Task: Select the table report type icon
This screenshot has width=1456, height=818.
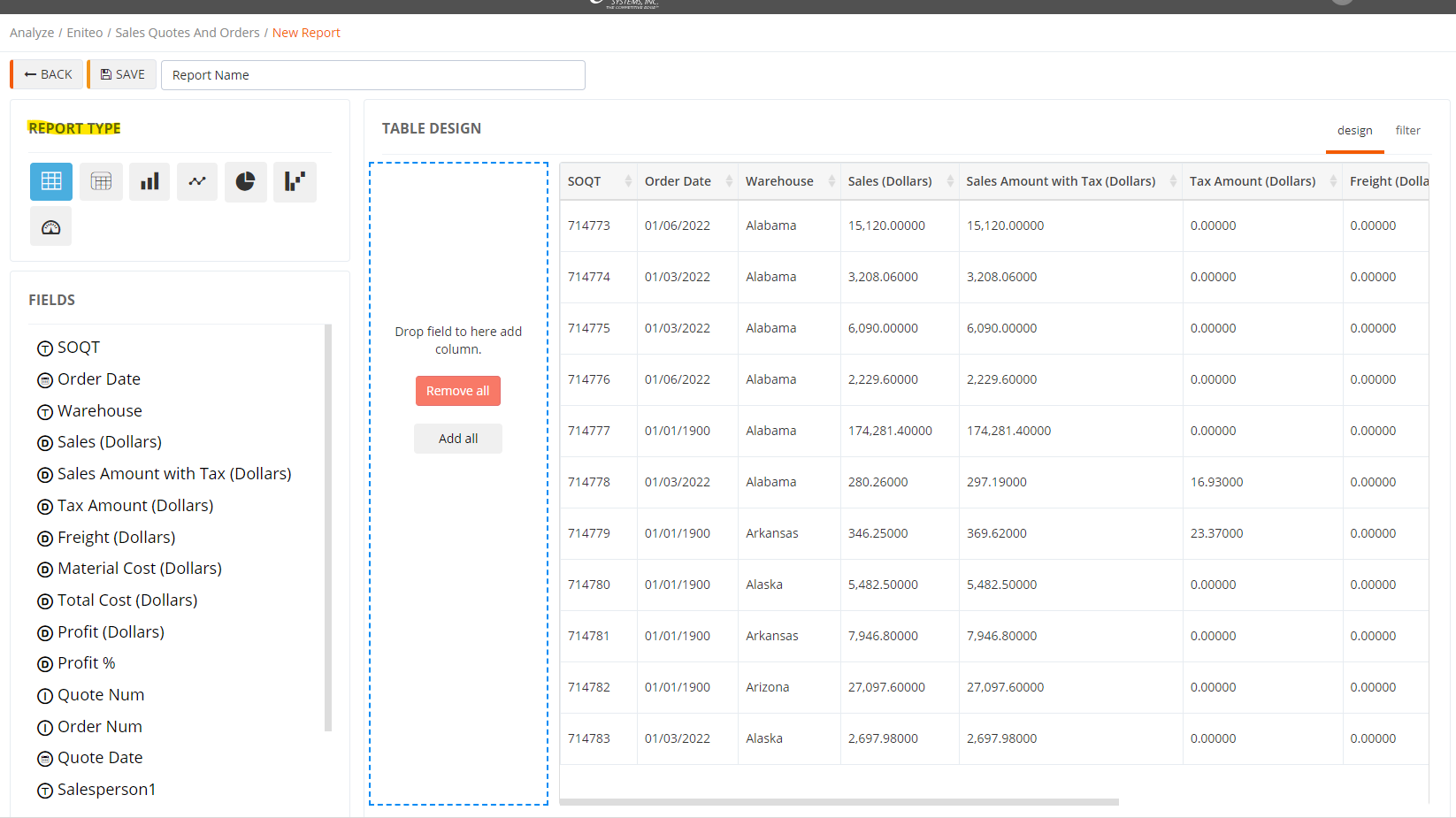Action: (x=51, y=181)
